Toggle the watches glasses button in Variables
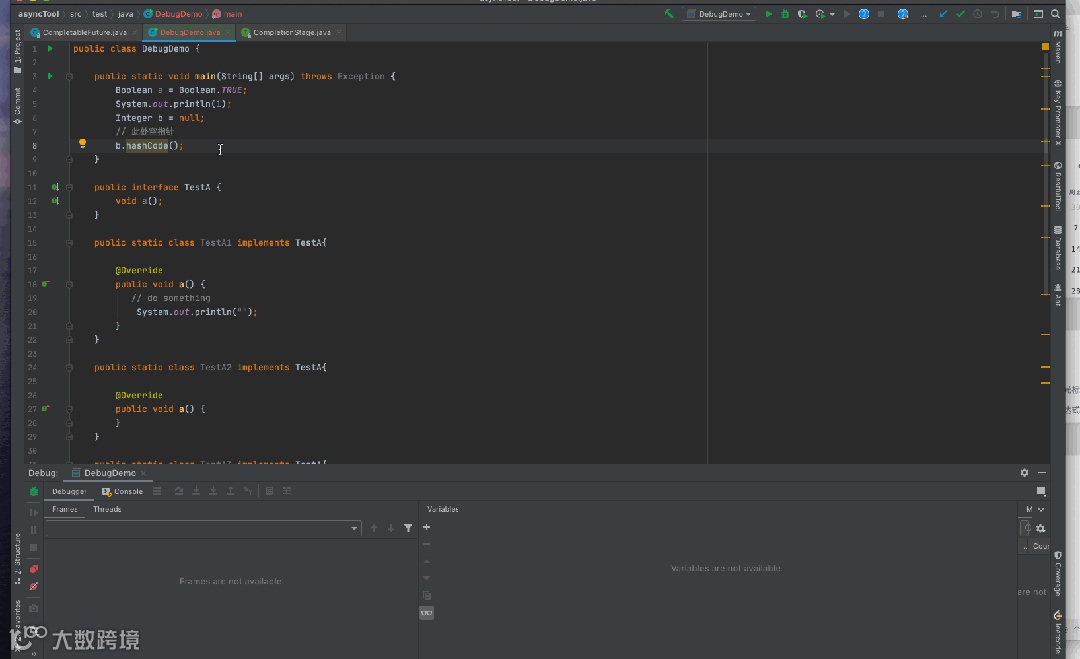The width and height of the screenshot is (1080, 659). point(427,613)
